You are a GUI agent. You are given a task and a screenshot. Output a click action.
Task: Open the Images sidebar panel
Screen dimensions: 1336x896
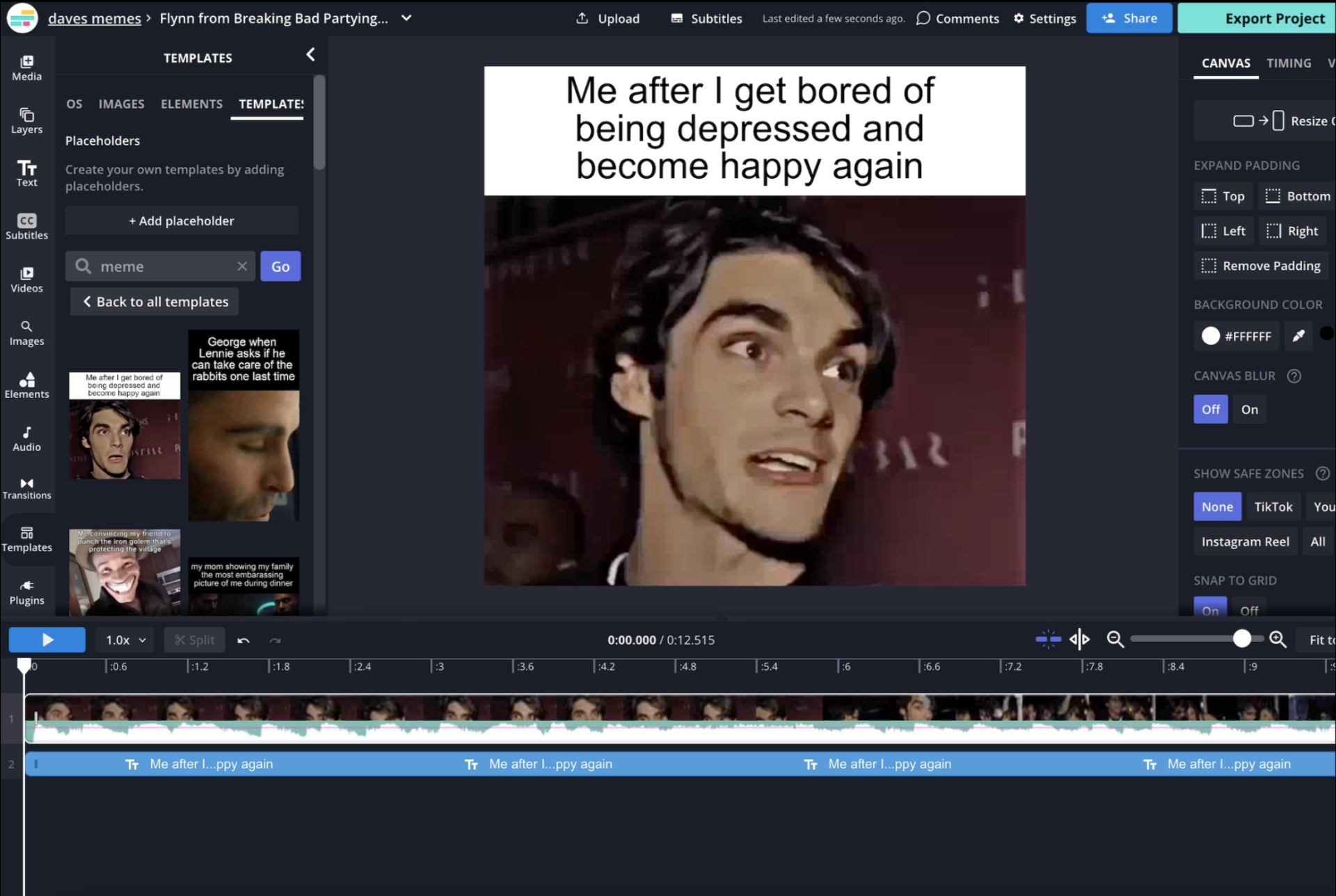tap(26, 333)
